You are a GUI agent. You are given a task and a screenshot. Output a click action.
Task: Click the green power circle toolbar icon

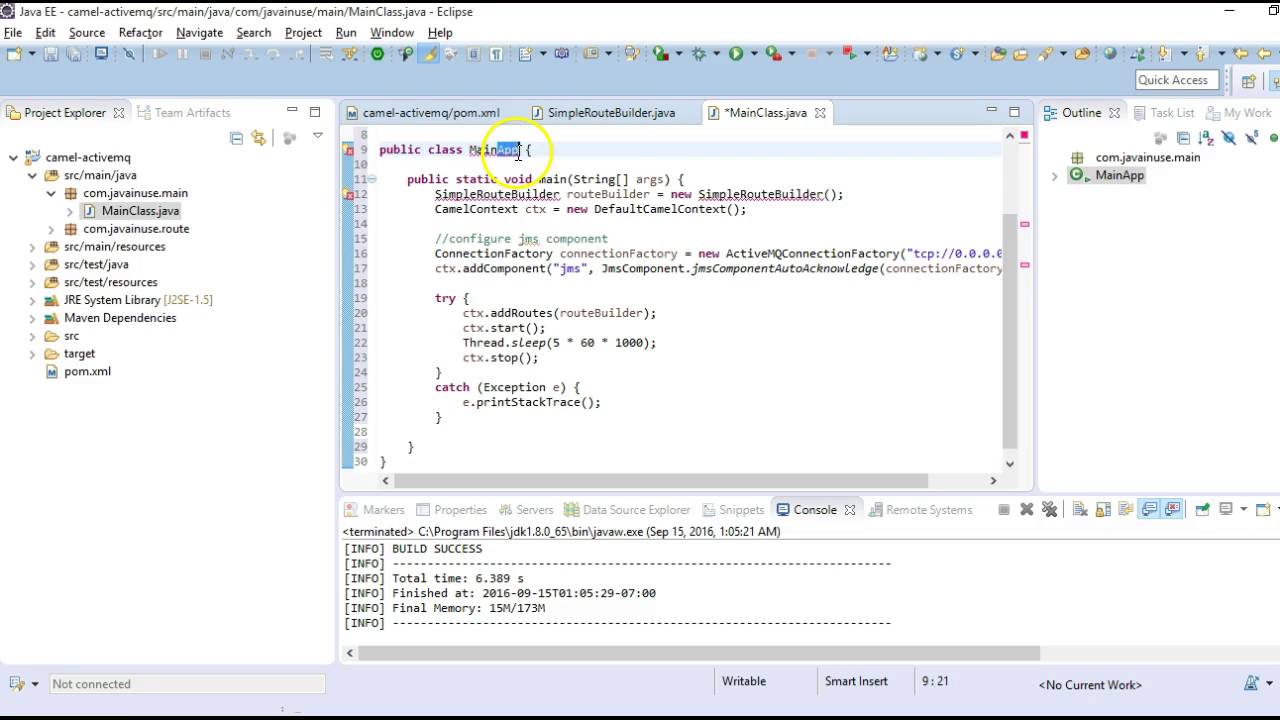click(x=377, y=54)
